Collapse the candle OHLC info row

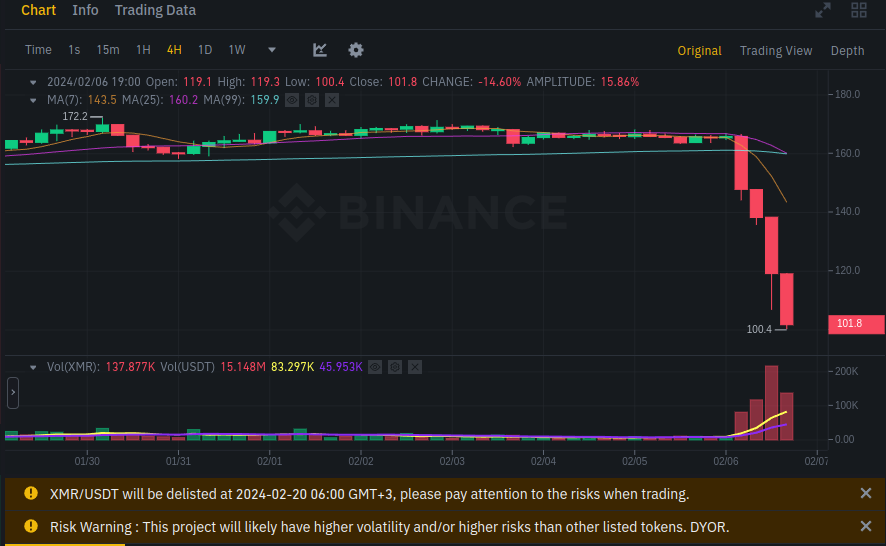(x=33, y=83)
